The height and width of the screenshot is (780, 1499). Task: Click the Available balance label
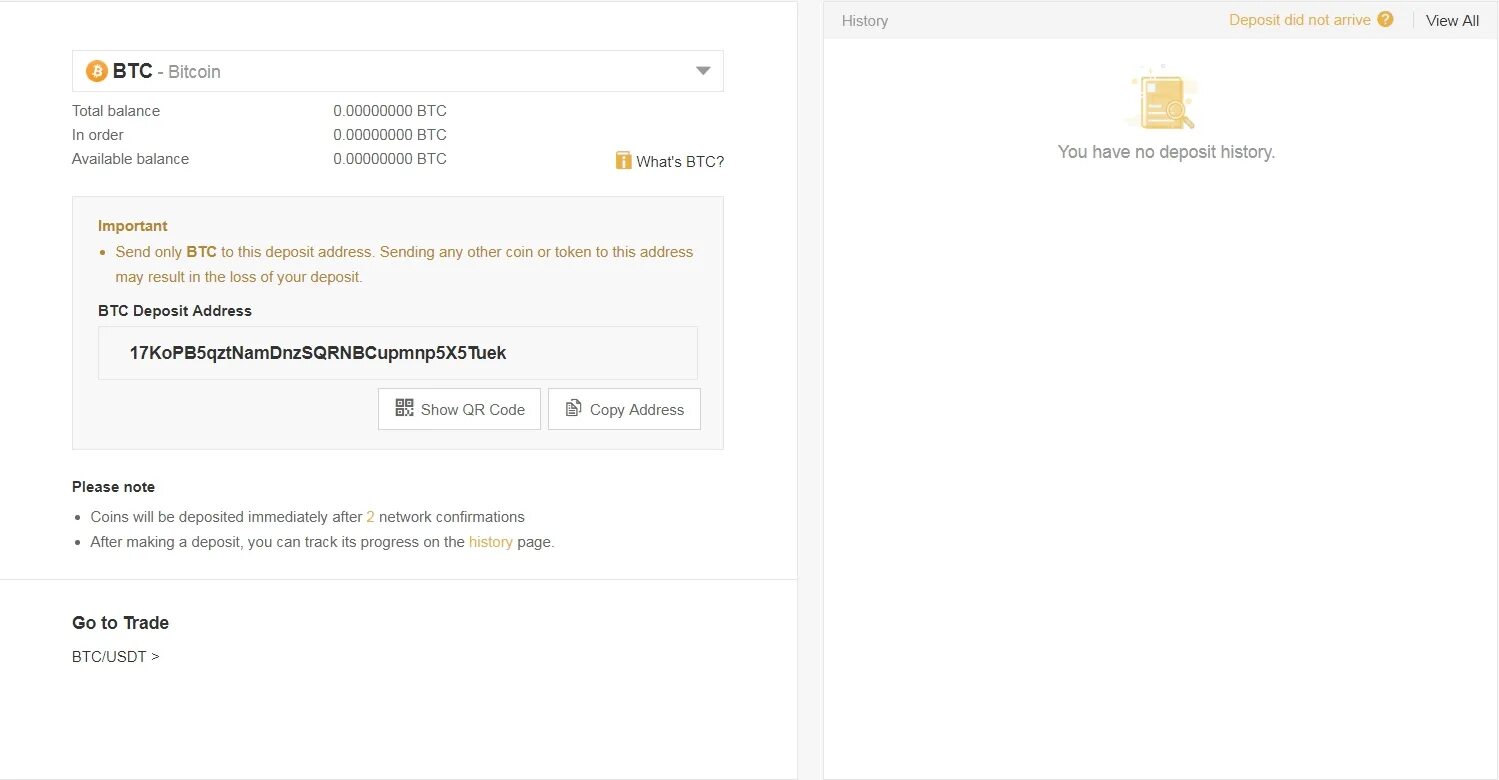pos(130,159)
